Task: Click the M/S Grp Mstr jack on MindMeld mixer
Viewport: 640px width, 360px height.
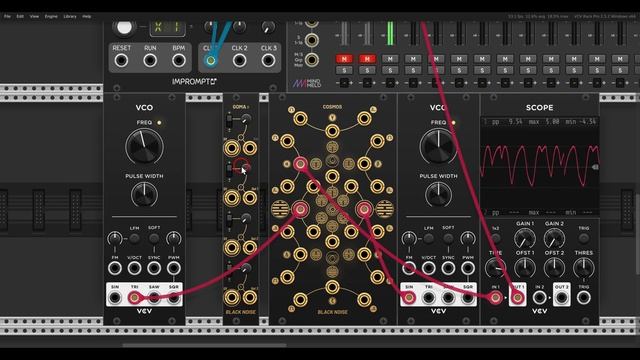Action: pyautogui.click(x=311, y=60)
